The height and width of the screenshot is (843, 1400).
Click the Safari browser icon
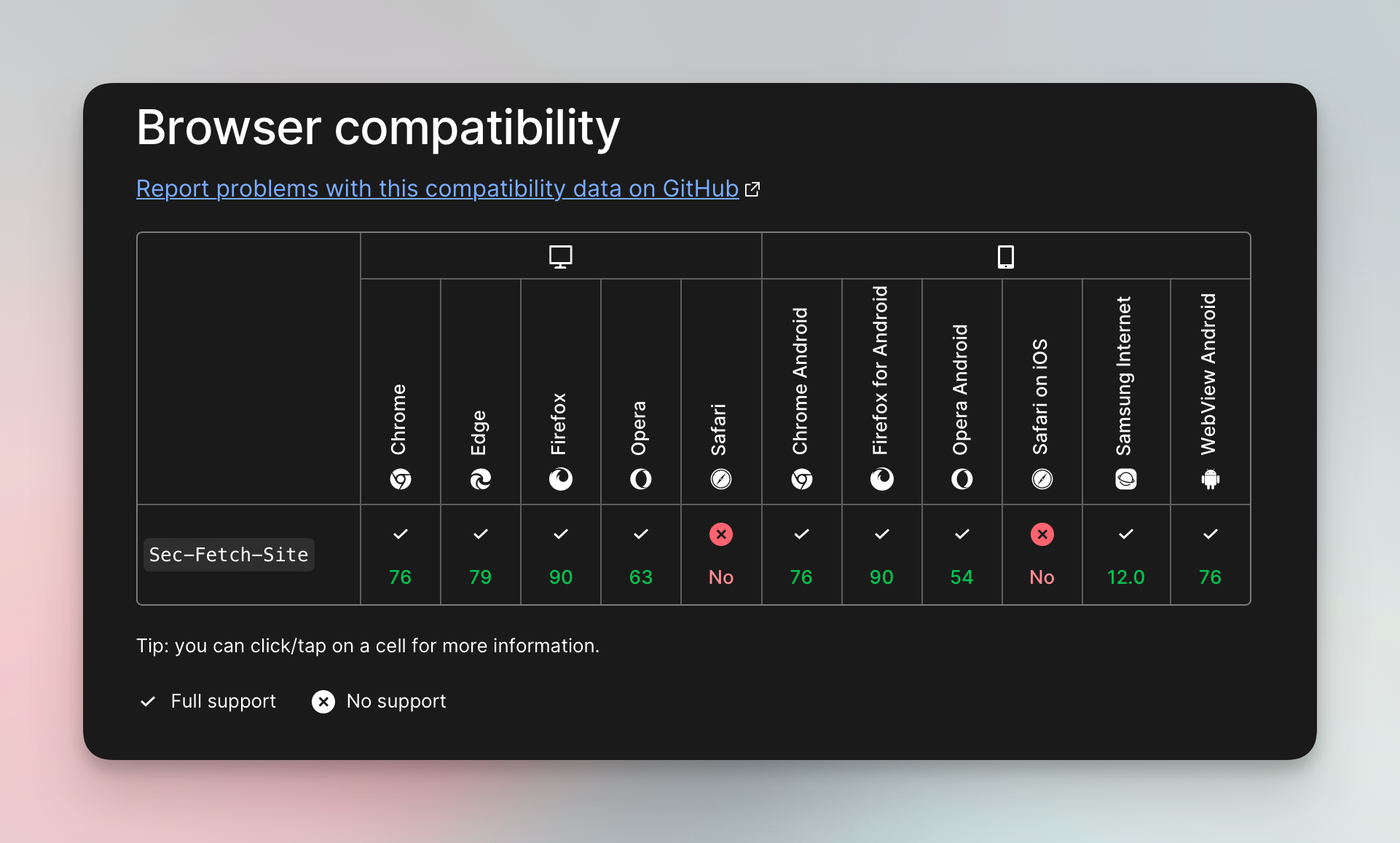pyautogui.click(x=720, y=479)
